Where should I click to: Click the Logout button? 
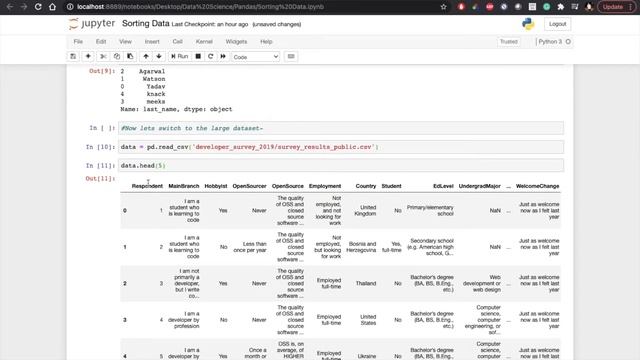pos(557,24)
